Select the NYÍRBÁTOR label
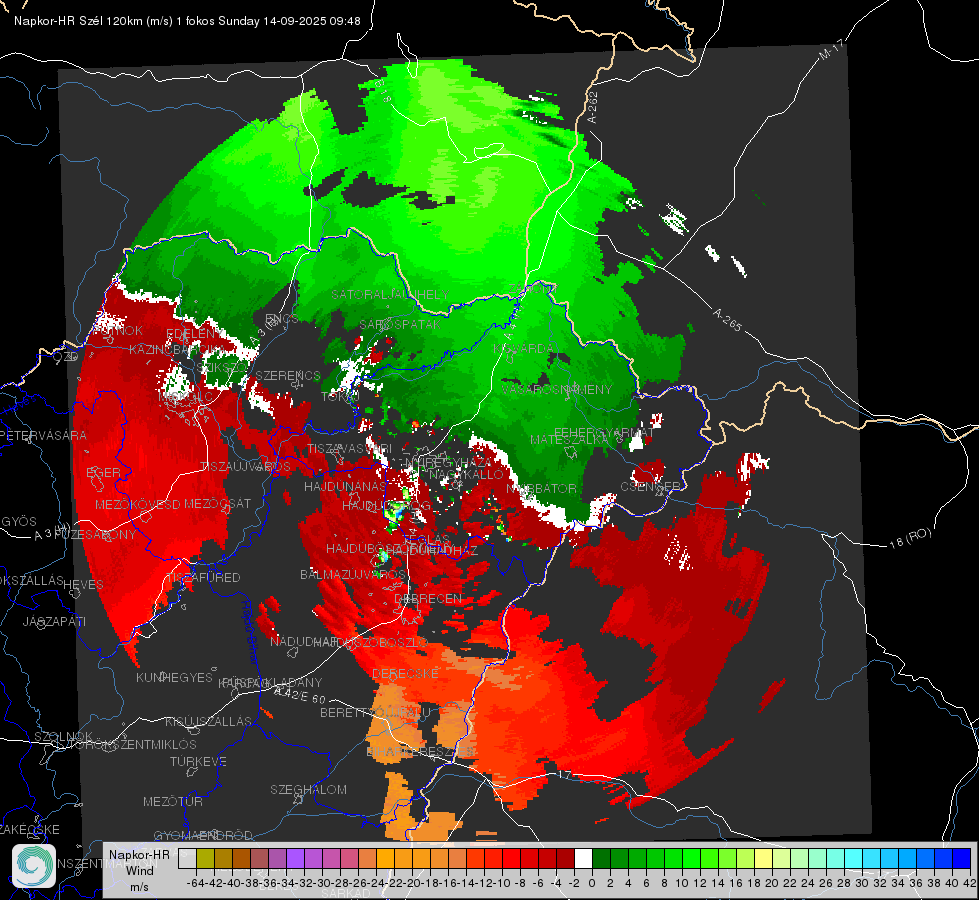Viewport: 979px width, 900px height. 541,488
